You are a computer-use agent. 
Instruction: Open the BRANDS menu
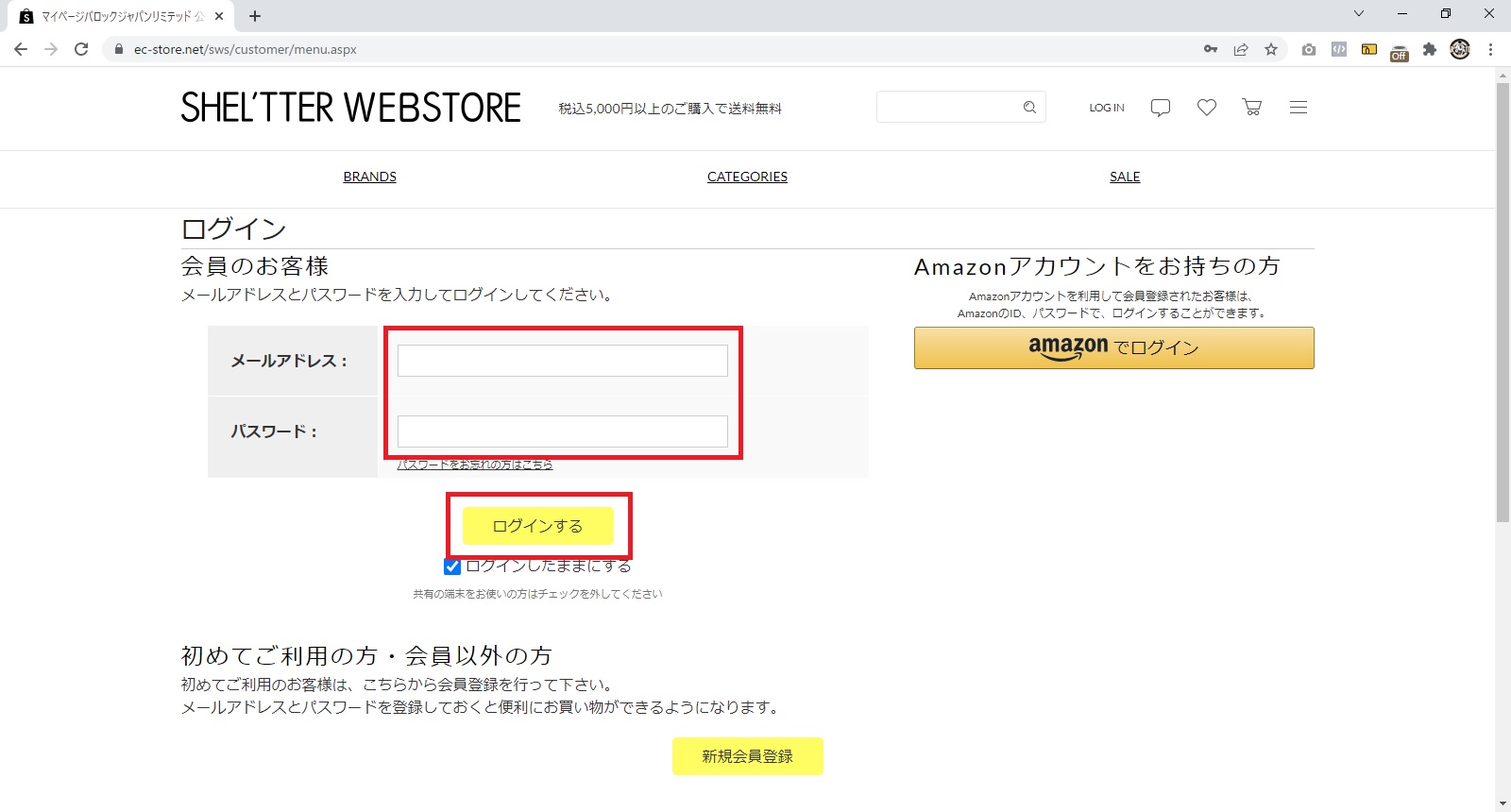pyautogui.click(x=369, y=177)
